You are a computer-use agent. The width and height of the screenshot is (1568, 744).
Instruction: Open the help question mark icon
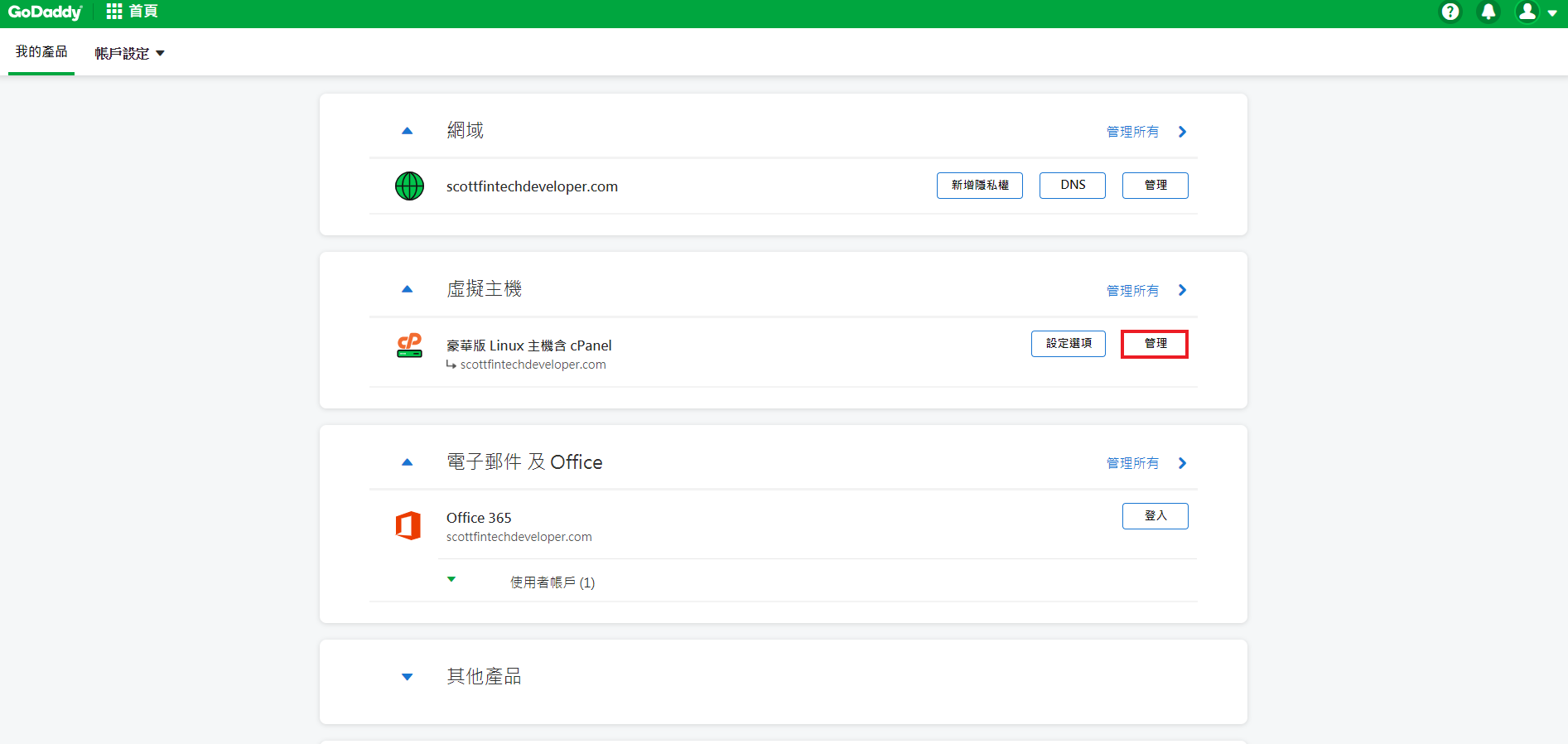tap(1450, 12)
